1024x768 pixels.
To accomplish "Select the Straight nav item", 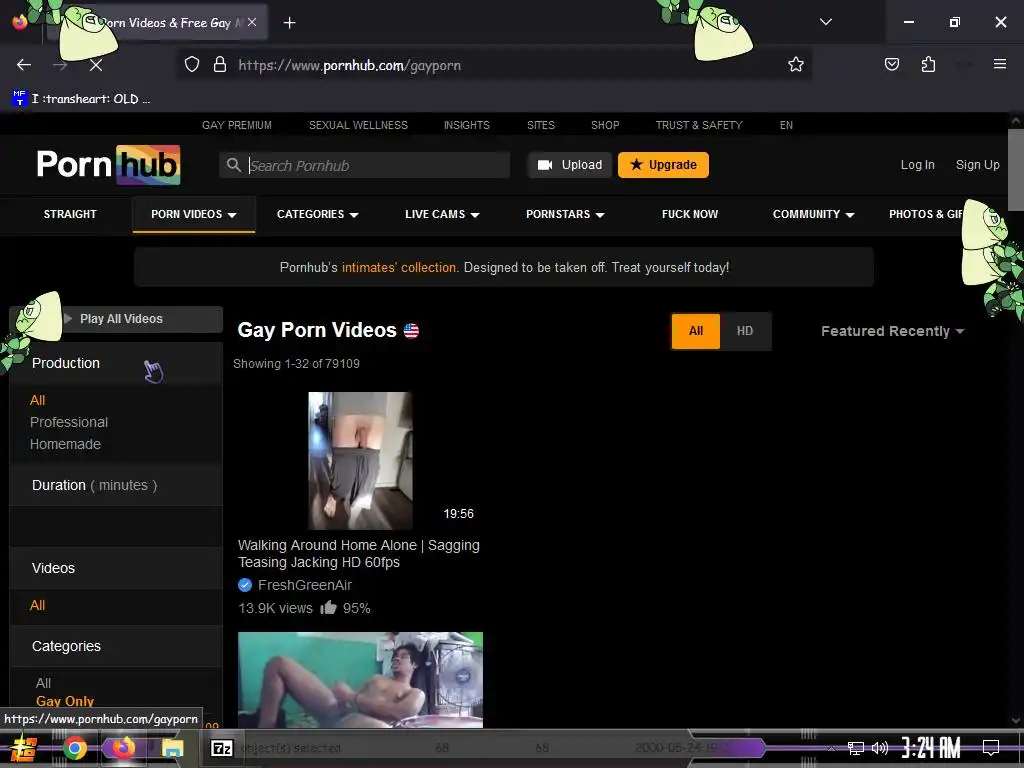I will 70,214.
